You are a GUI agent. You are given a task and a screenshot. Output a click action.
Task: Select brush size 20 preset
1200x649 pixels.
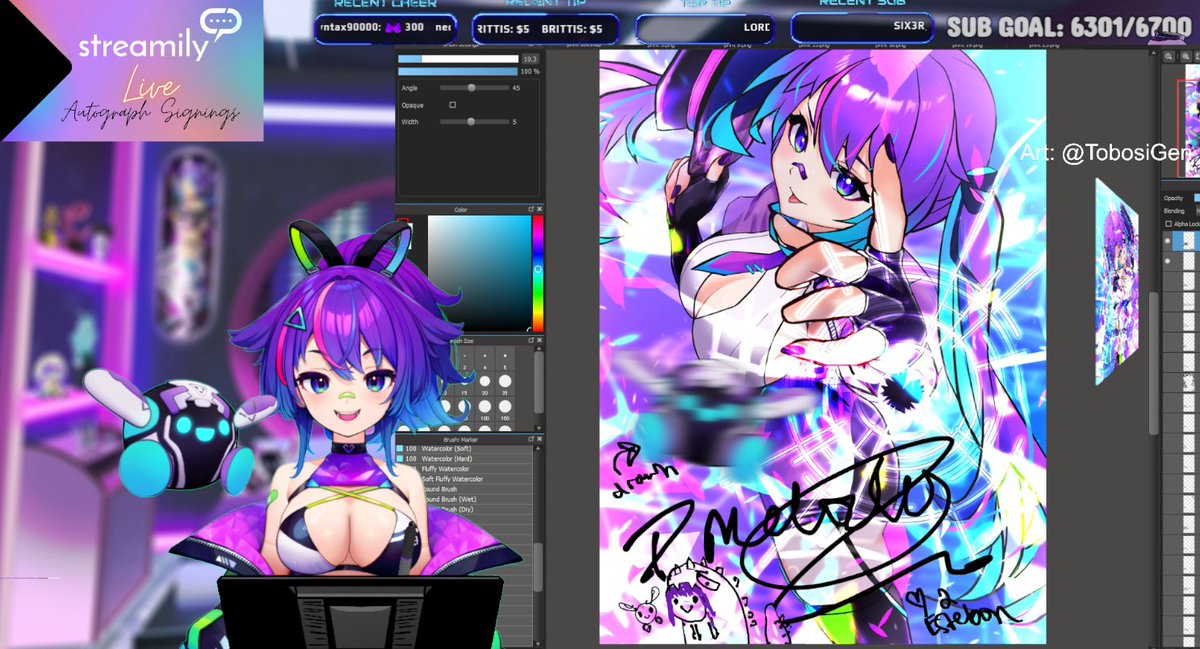(485, 385)
